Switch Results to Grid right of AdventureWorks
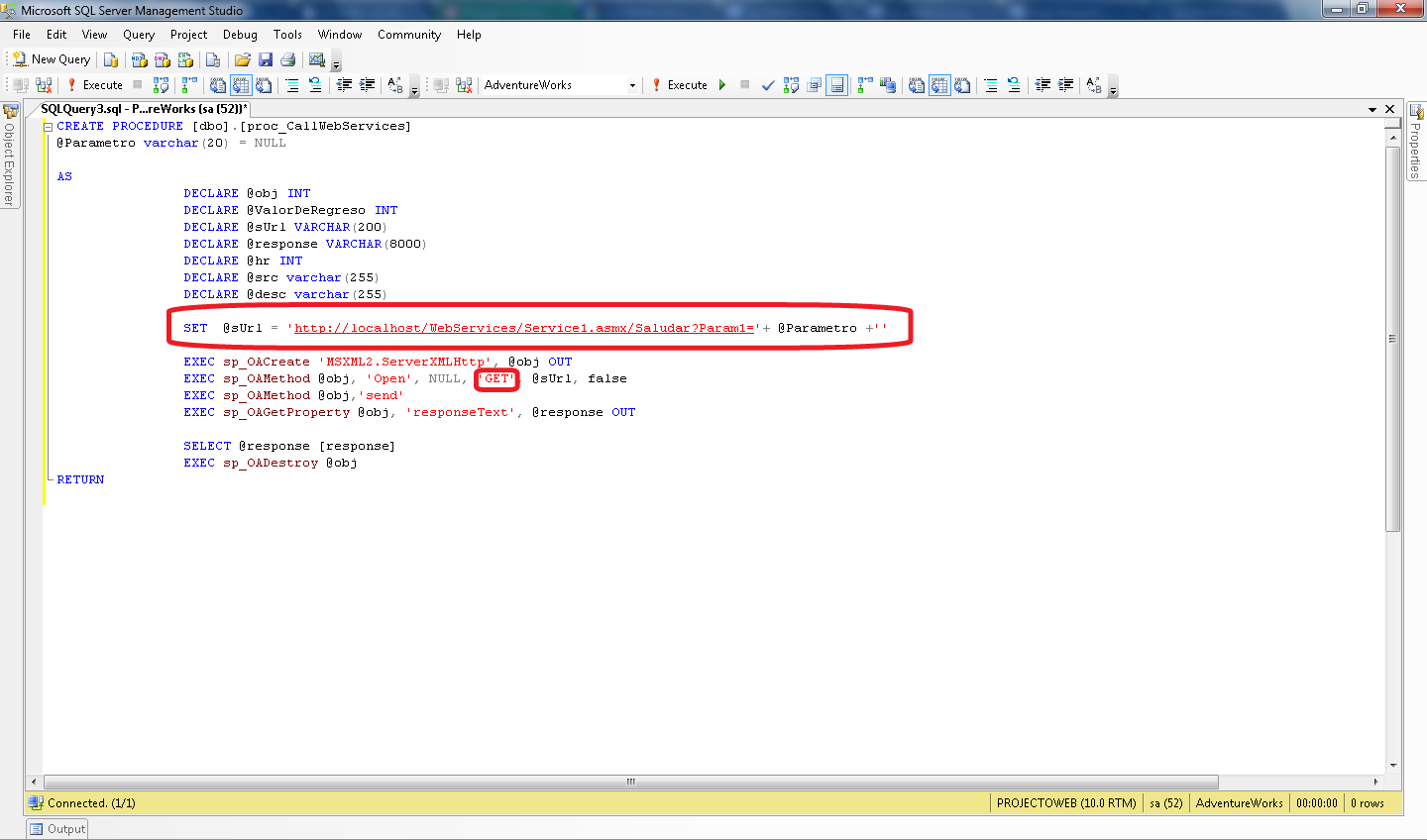 pyautogui.click(x=939, y=85)
